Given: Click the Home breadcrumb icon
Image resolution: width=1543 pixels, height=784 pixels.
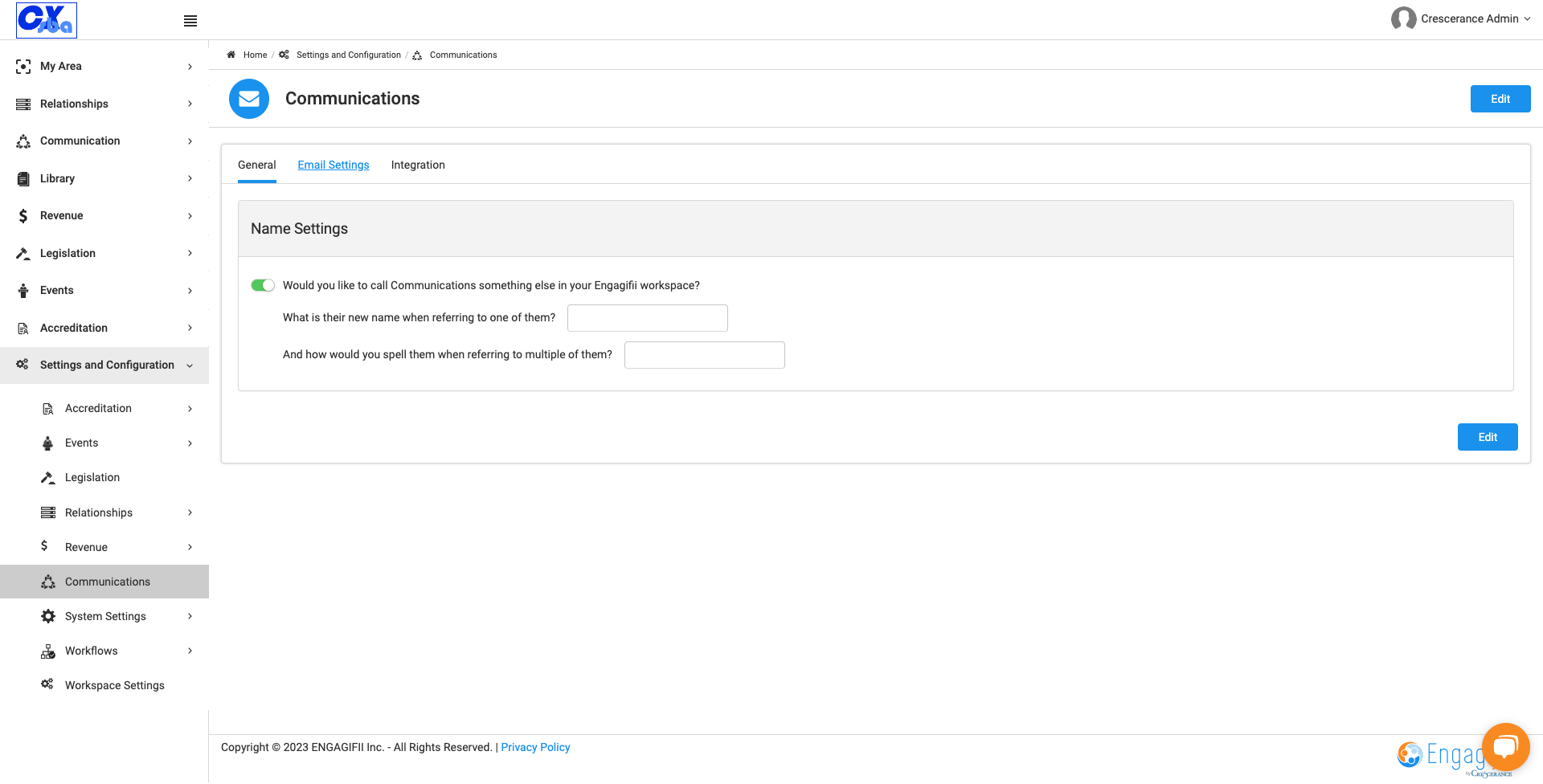Looking at the screenshot, I should coord(231,55).
